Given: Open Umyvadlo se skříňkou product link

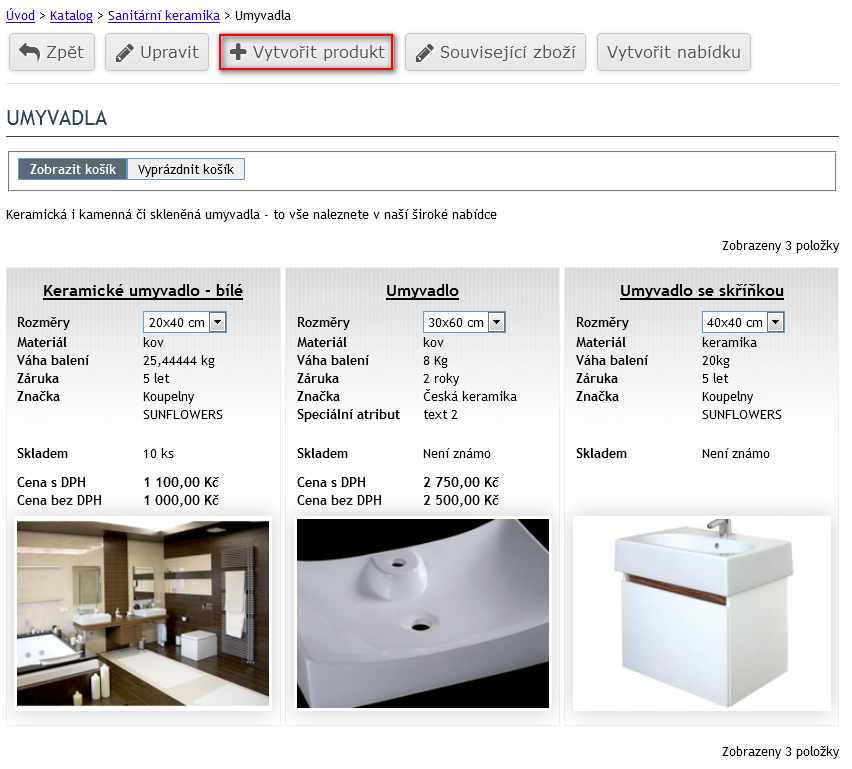Looking at the screenshot, I should click(701, 291).
